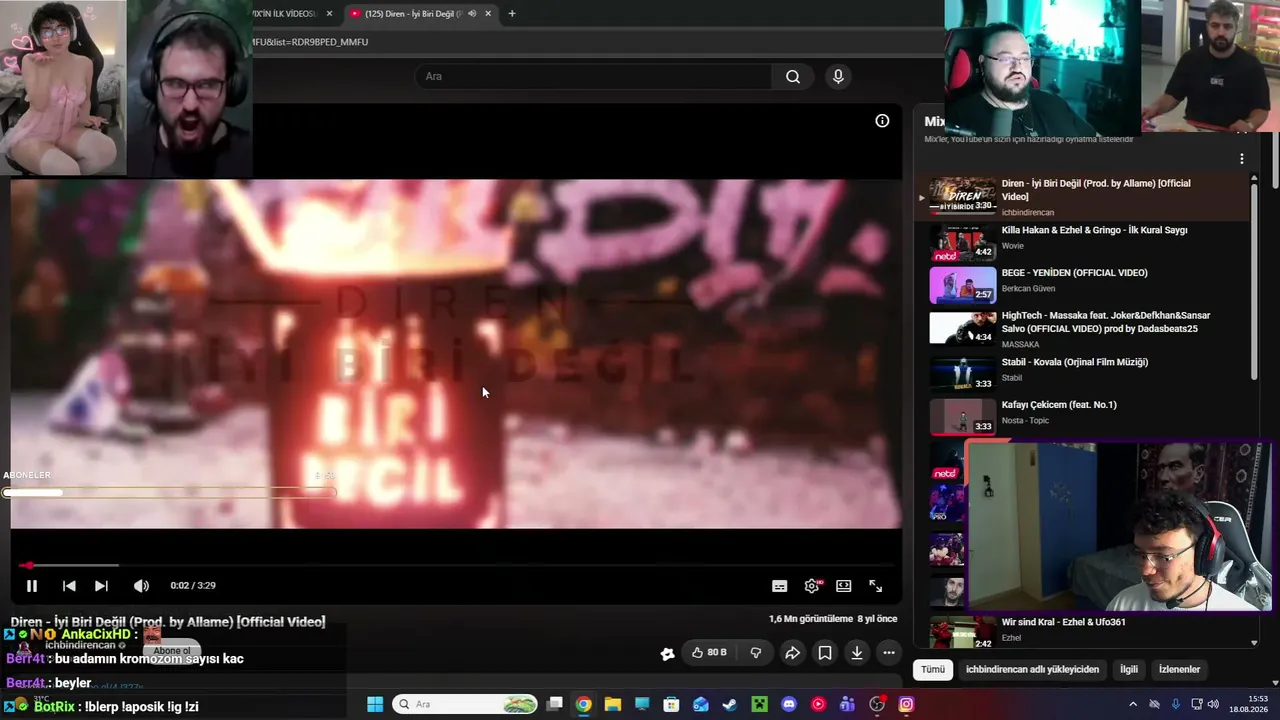This screenshot has height=720, width=1280.
Task: Launch Minecraft from the taskbar
Action: click(x=760, y=704)
